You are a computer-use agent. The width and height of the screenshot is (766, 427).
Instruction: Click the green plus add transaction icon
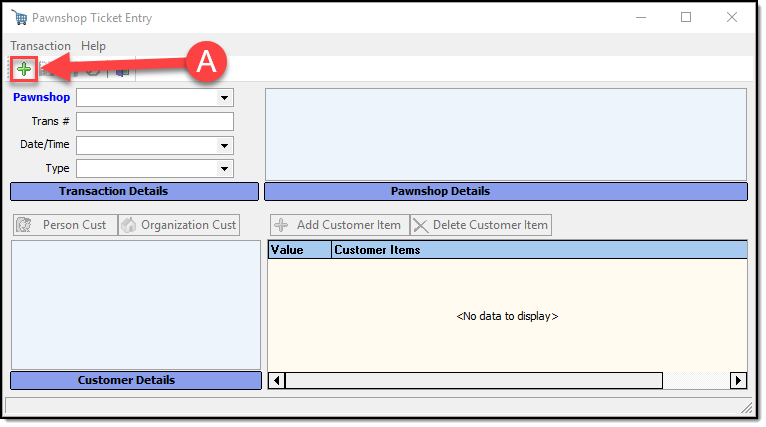coord(23,69)
